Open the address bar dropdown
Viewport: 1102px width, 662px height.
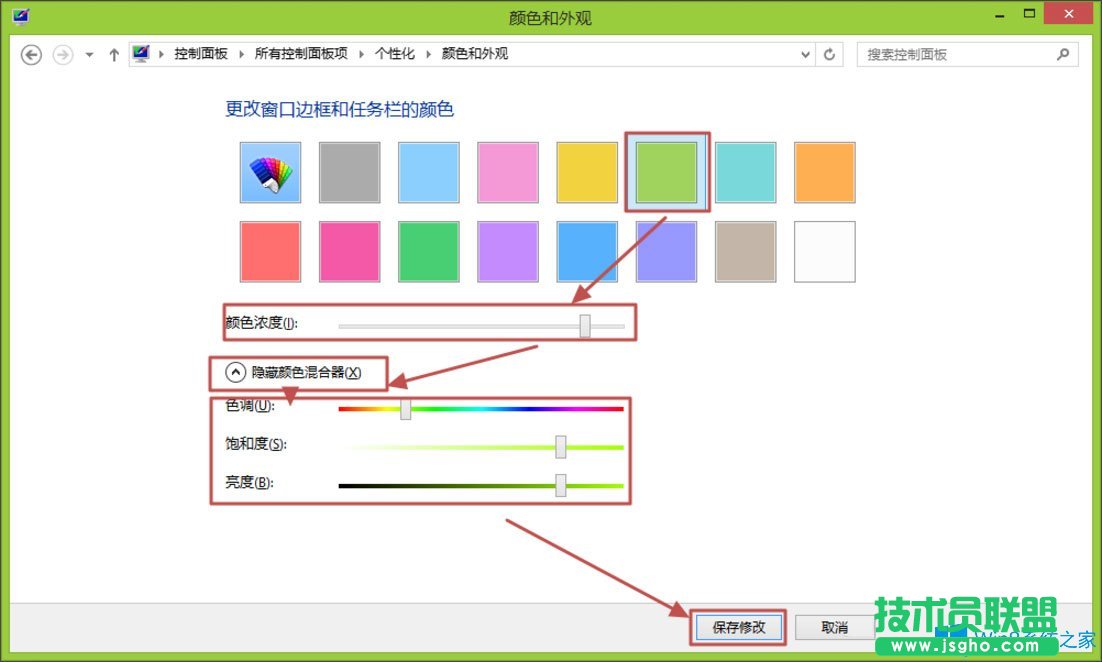click(805, 54)
